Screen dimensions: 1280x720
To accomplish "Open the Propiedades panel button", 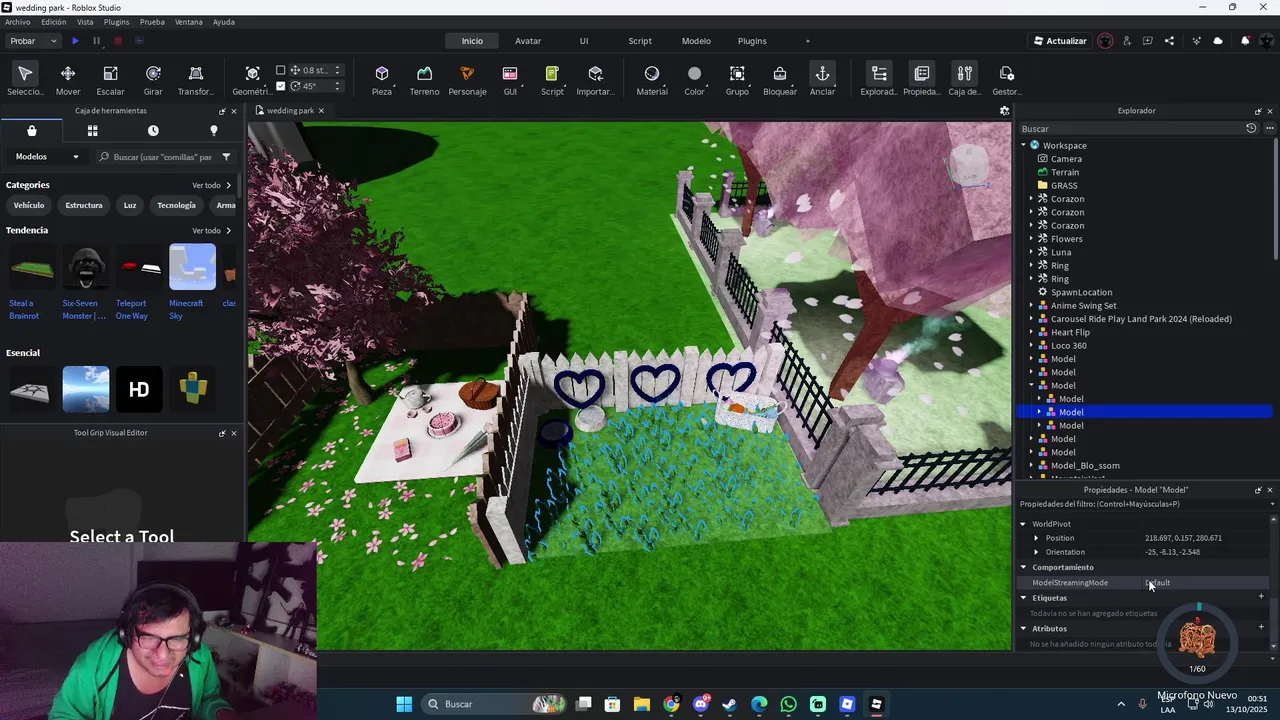I will (922, 79).
